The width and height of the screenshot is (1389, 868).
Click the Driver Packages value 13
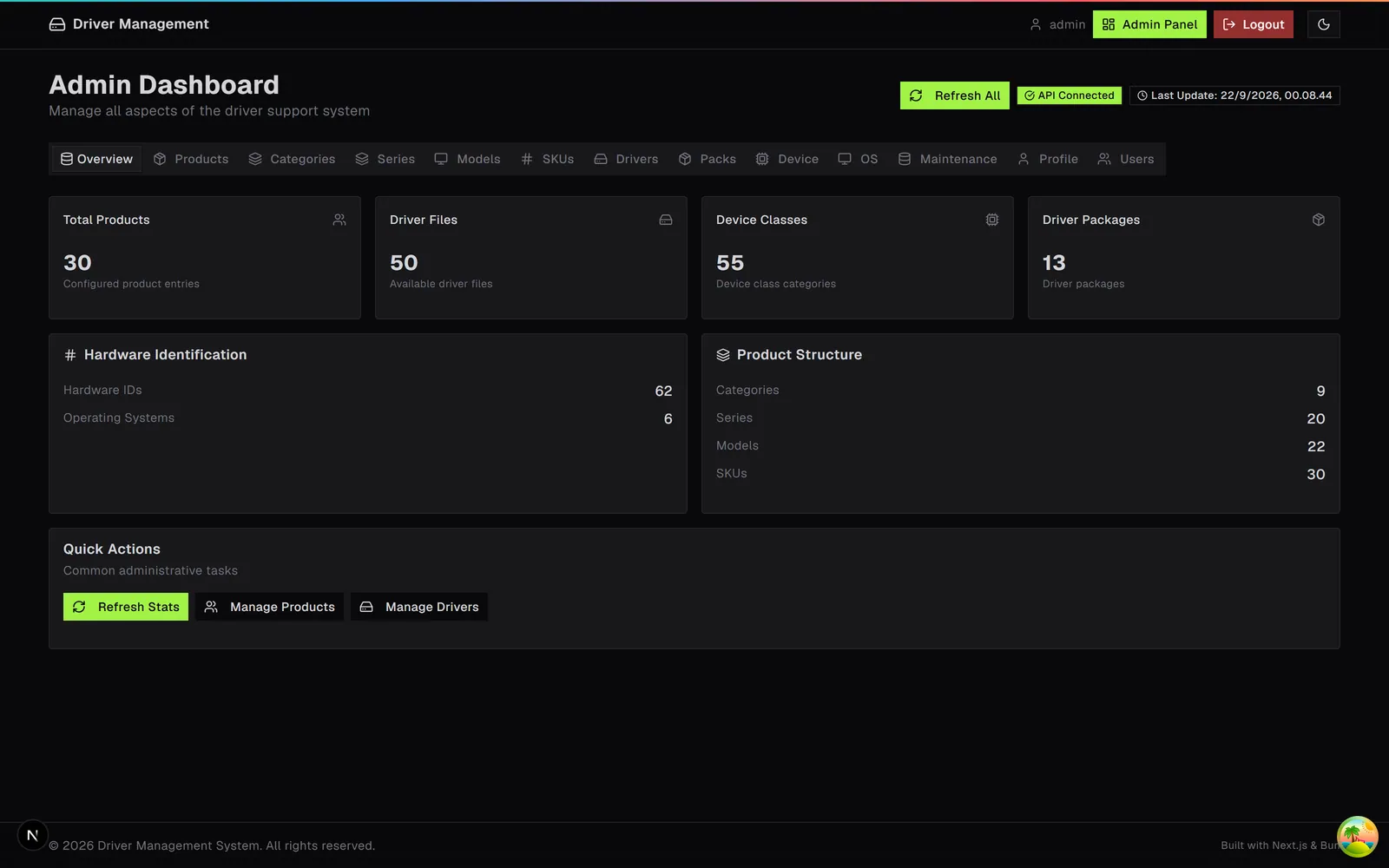click(x=1054, y=263)
